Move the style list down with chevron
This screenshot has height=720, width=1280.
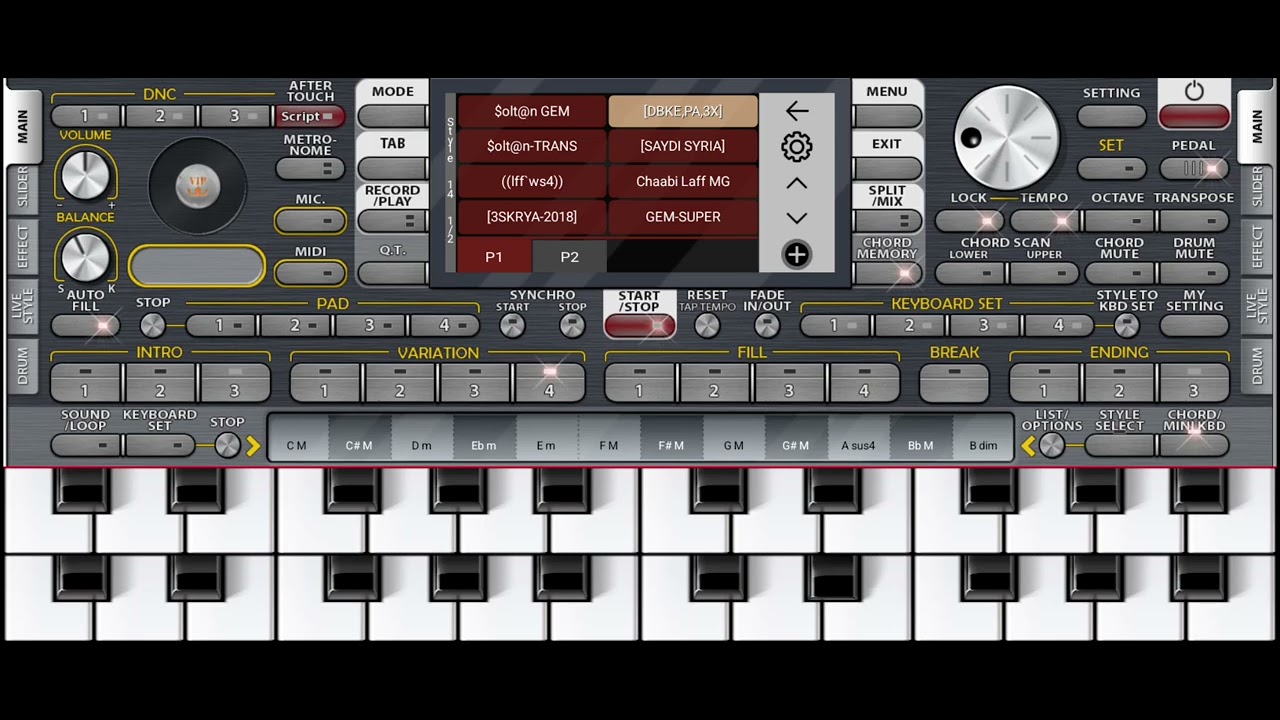pyautogui.click(x=796, y=218)
